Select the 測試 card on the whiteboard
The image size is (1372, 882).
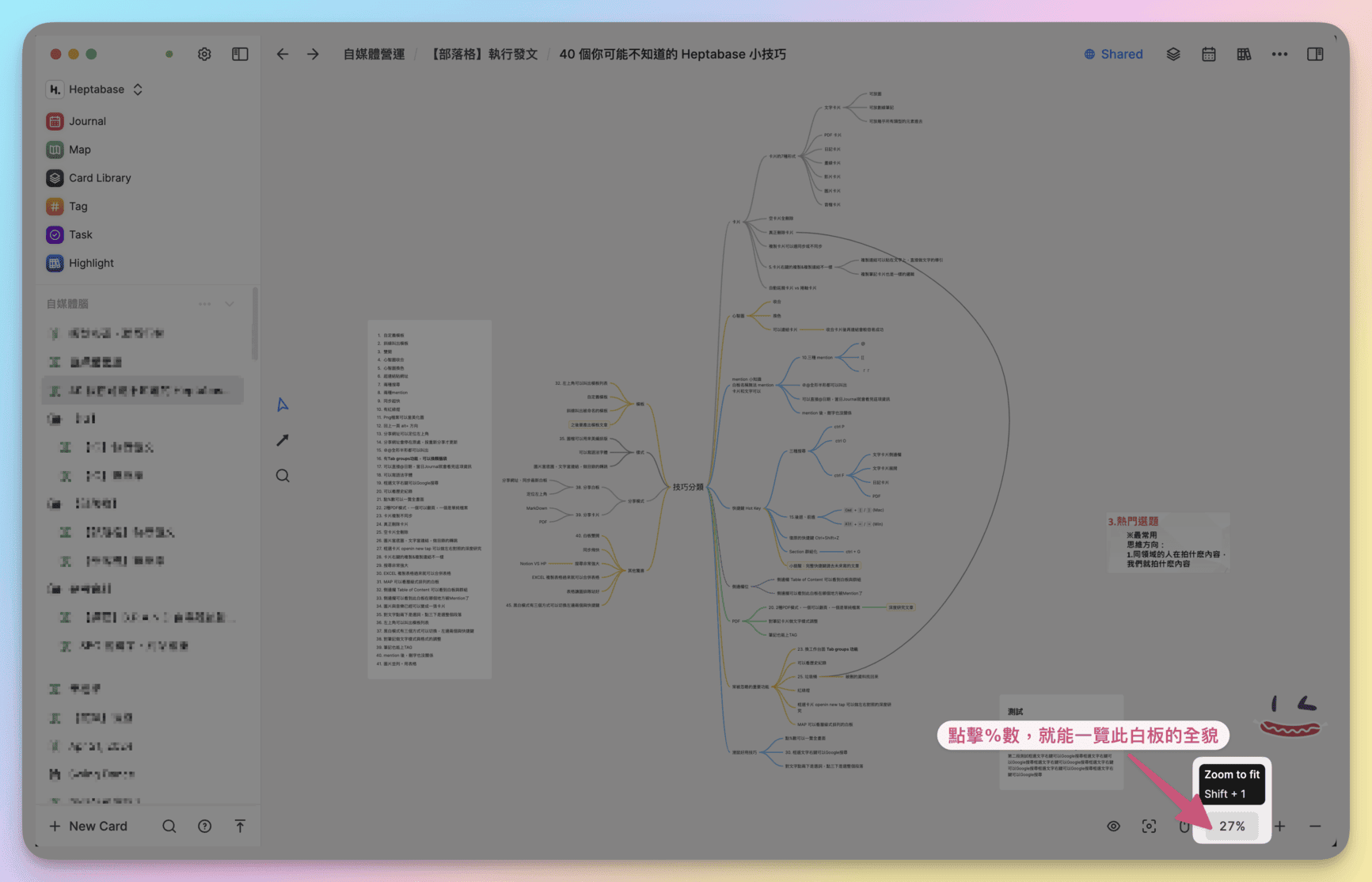point(1061,742)
